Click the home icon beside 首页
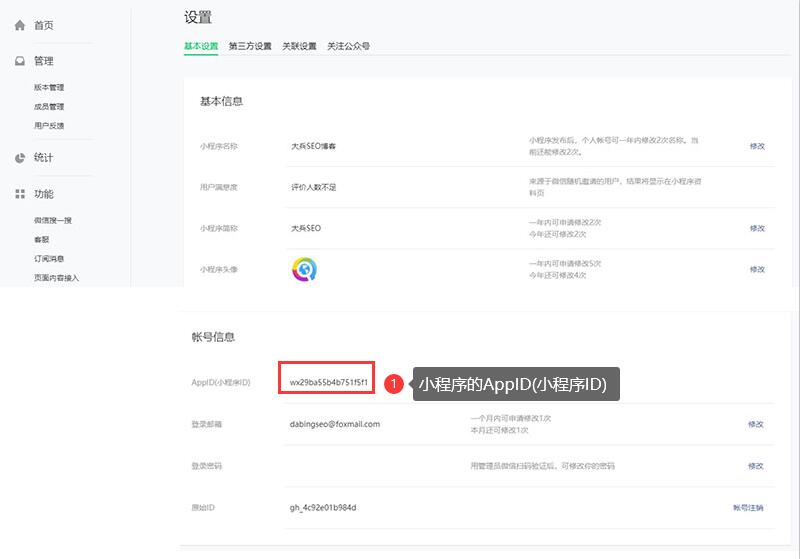 pyautogui.click(x=20, y=26)
